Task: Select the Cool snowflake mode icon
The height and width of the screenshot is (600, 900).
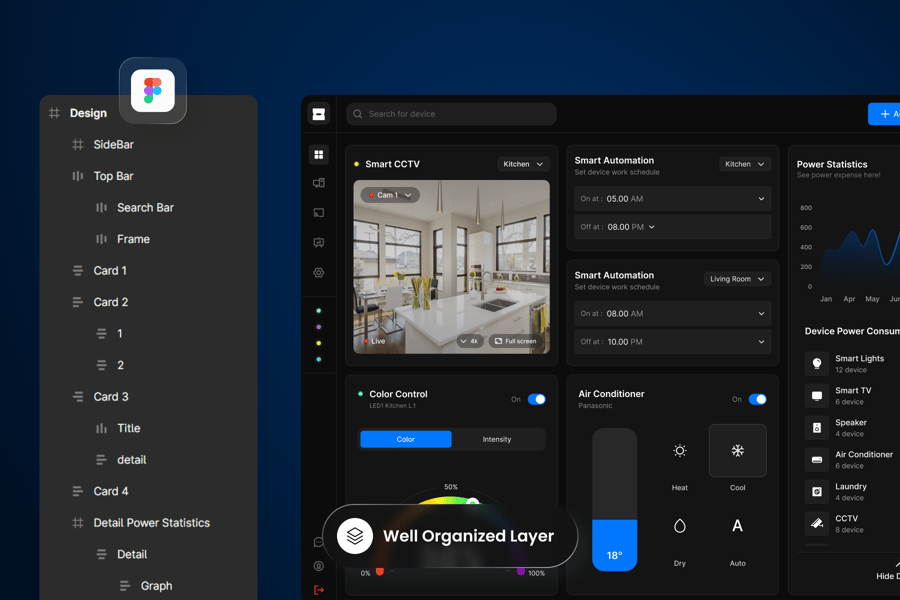Action: pyautogui.click(x=737, y=451)
